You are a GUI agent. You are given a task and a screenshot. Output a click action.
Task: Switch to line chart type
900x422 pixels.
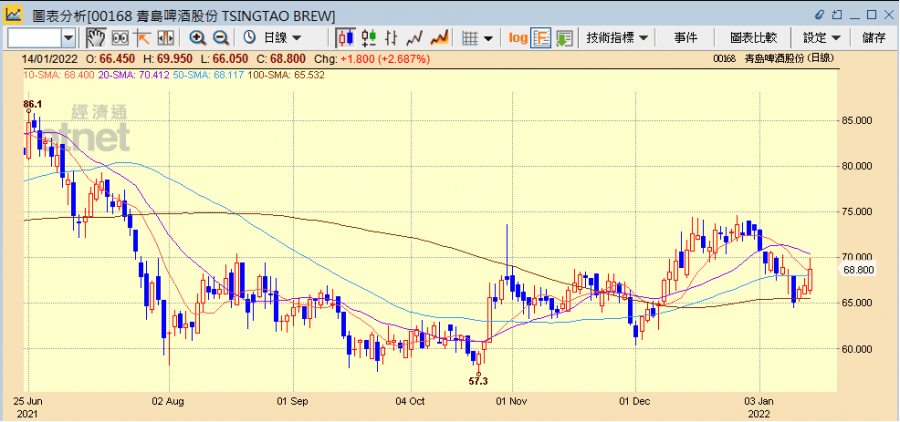tap(415, 37)
